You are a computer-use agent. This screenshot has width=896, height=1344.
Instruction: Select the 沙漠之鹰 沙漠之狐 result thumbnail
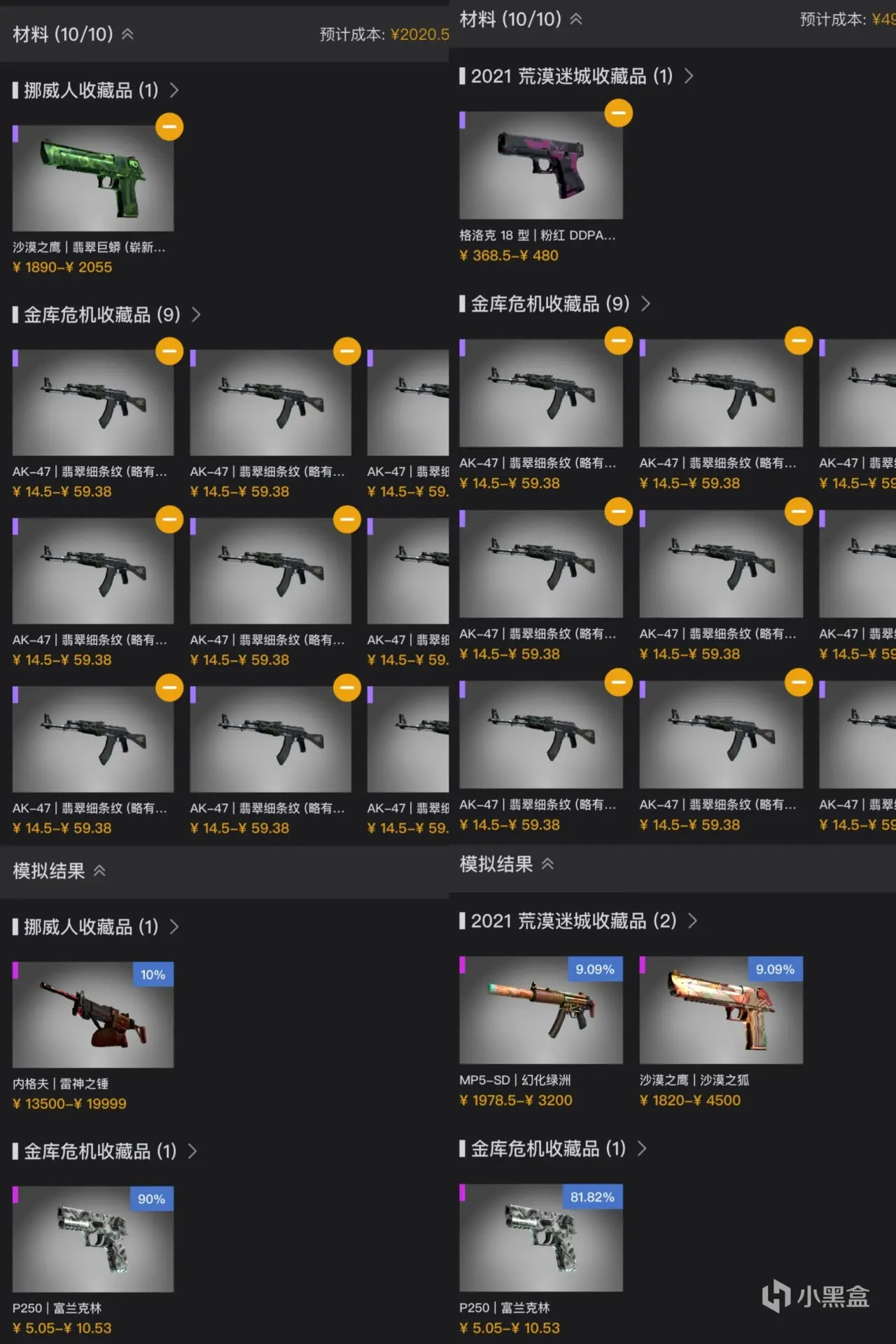pyautogui.click(x=721, y=1010)
